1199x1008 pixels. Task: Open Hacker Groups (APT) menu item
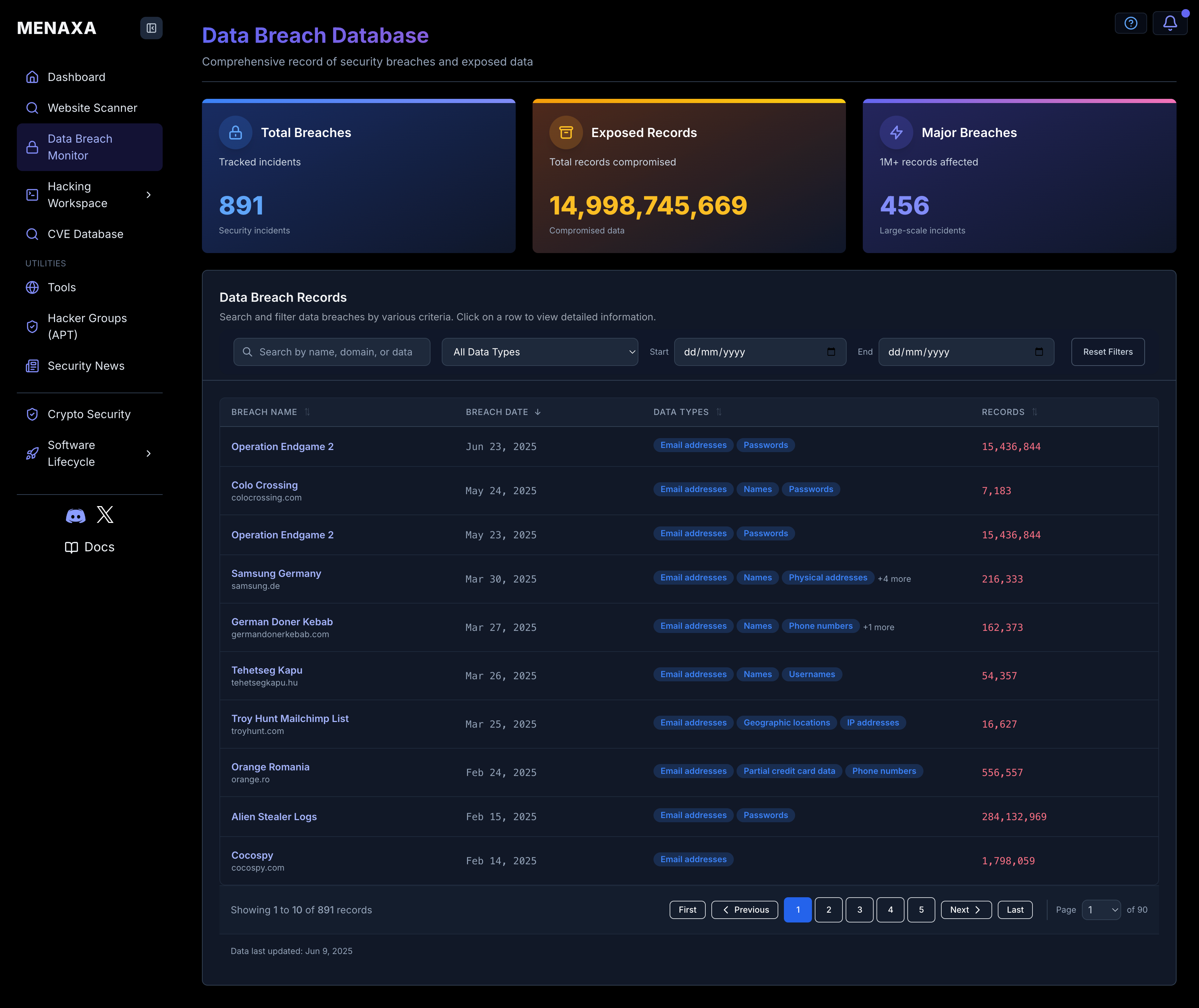coord(90,326)
